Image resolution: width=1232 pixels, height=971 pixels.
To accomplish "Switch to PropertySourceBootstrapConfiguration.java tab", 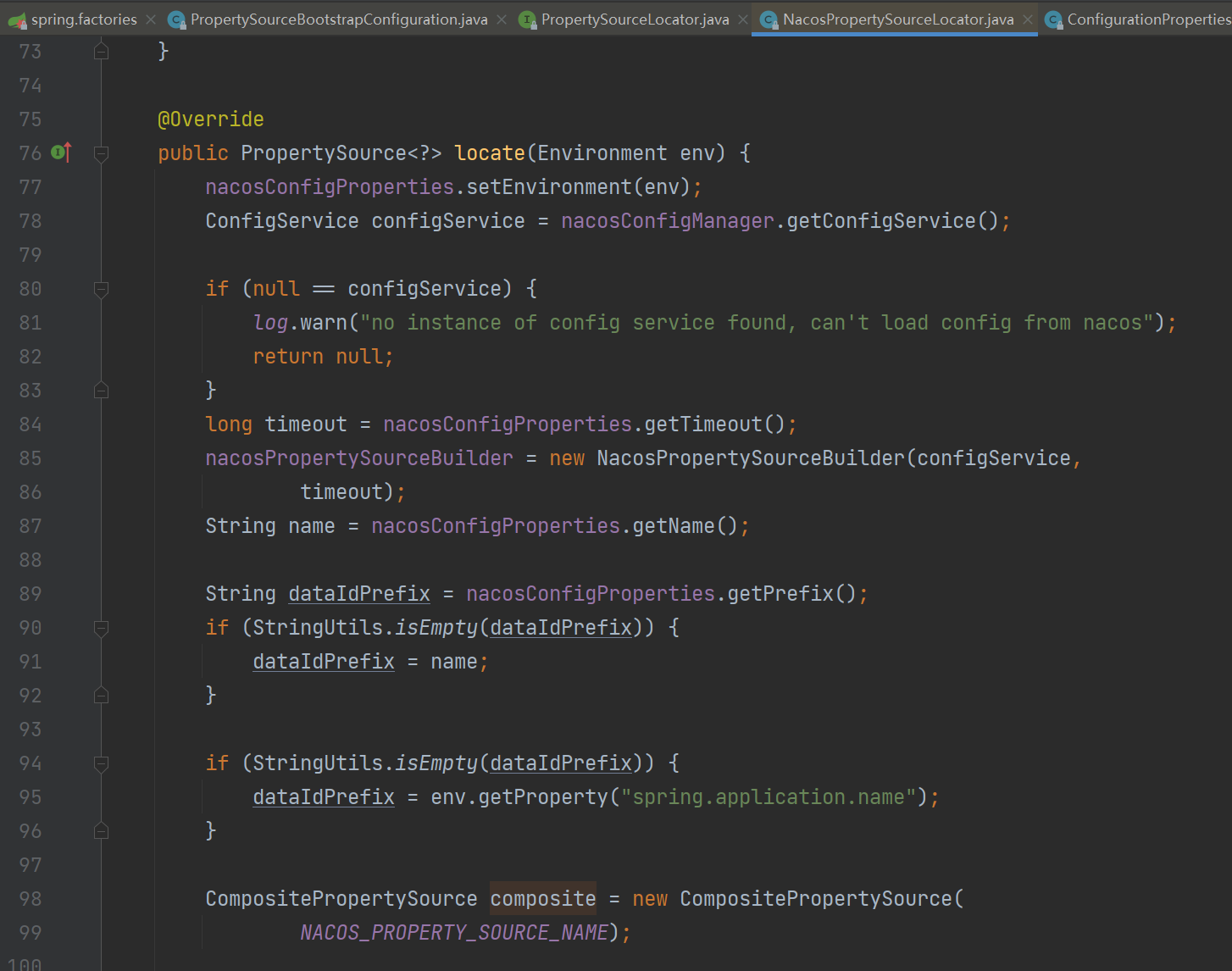I will tap(339, 19).
